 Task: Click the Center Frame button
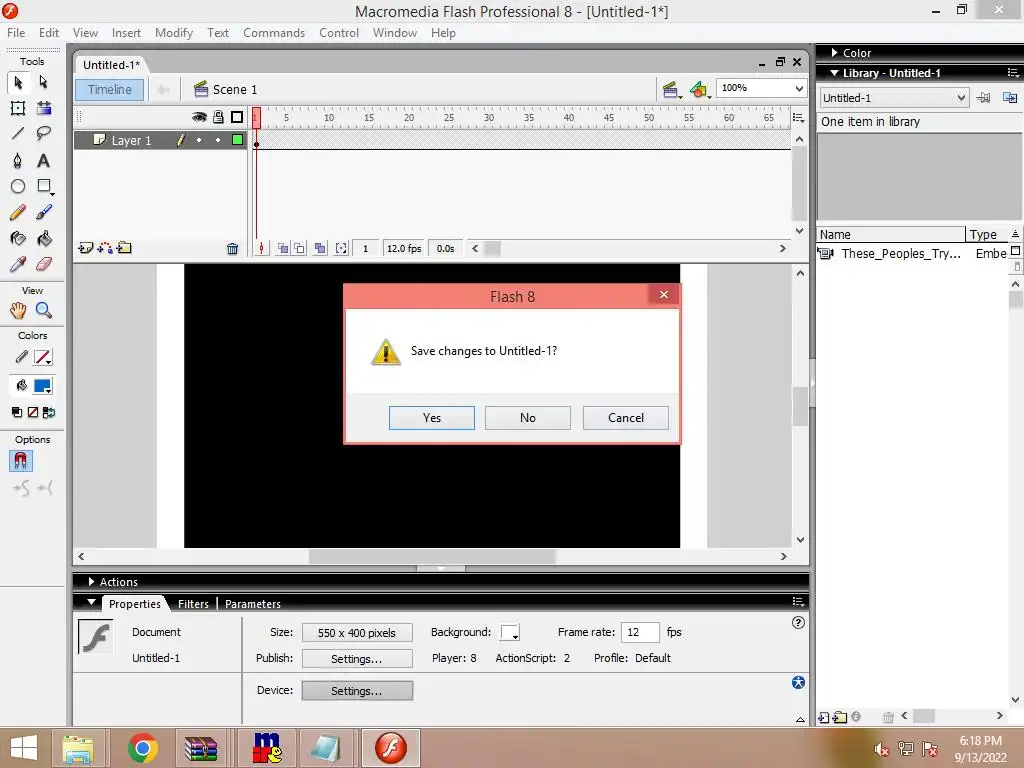point(261,248)
